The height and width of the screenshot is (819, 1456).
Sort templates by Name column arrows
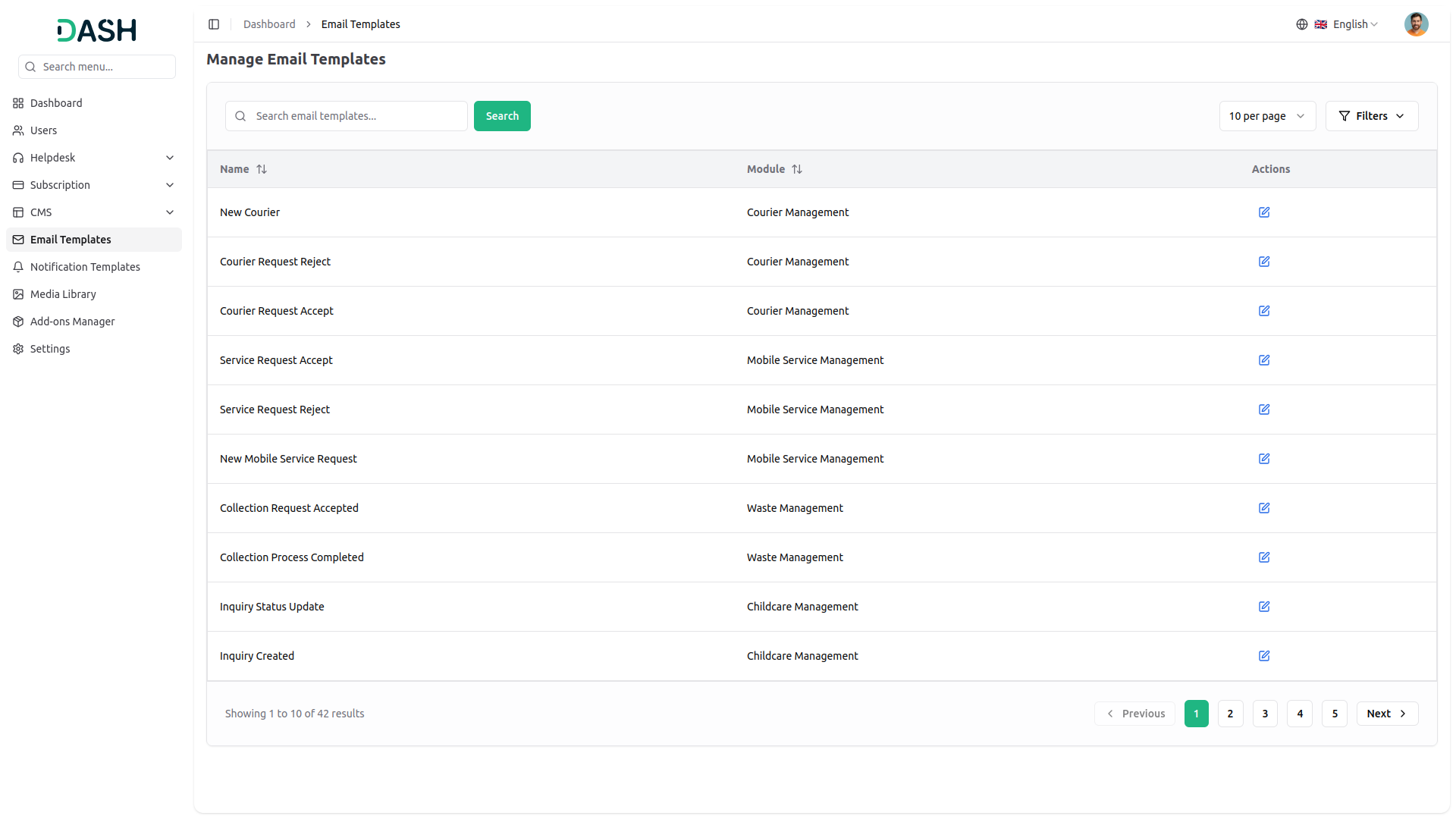(x=262, y=169)
